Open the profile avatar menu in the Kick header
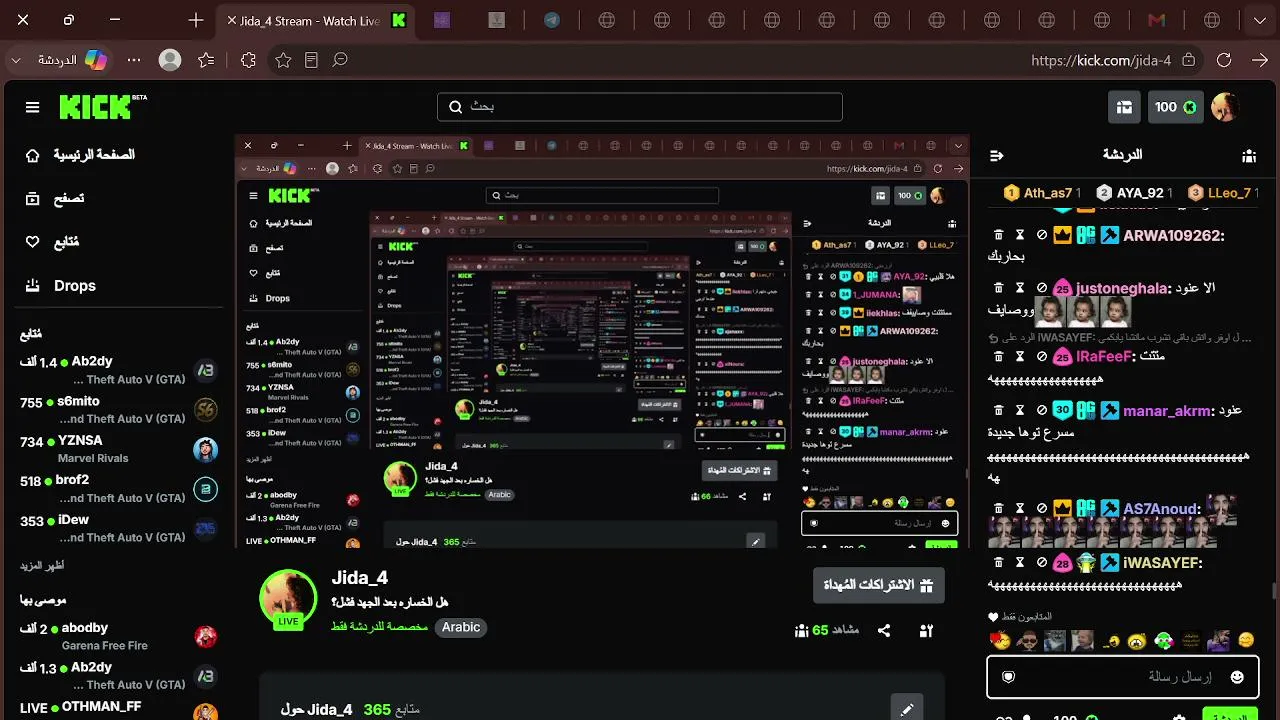Viewport: 1280px width, 720px height. pyautogui.click(x=1225, y=107)
